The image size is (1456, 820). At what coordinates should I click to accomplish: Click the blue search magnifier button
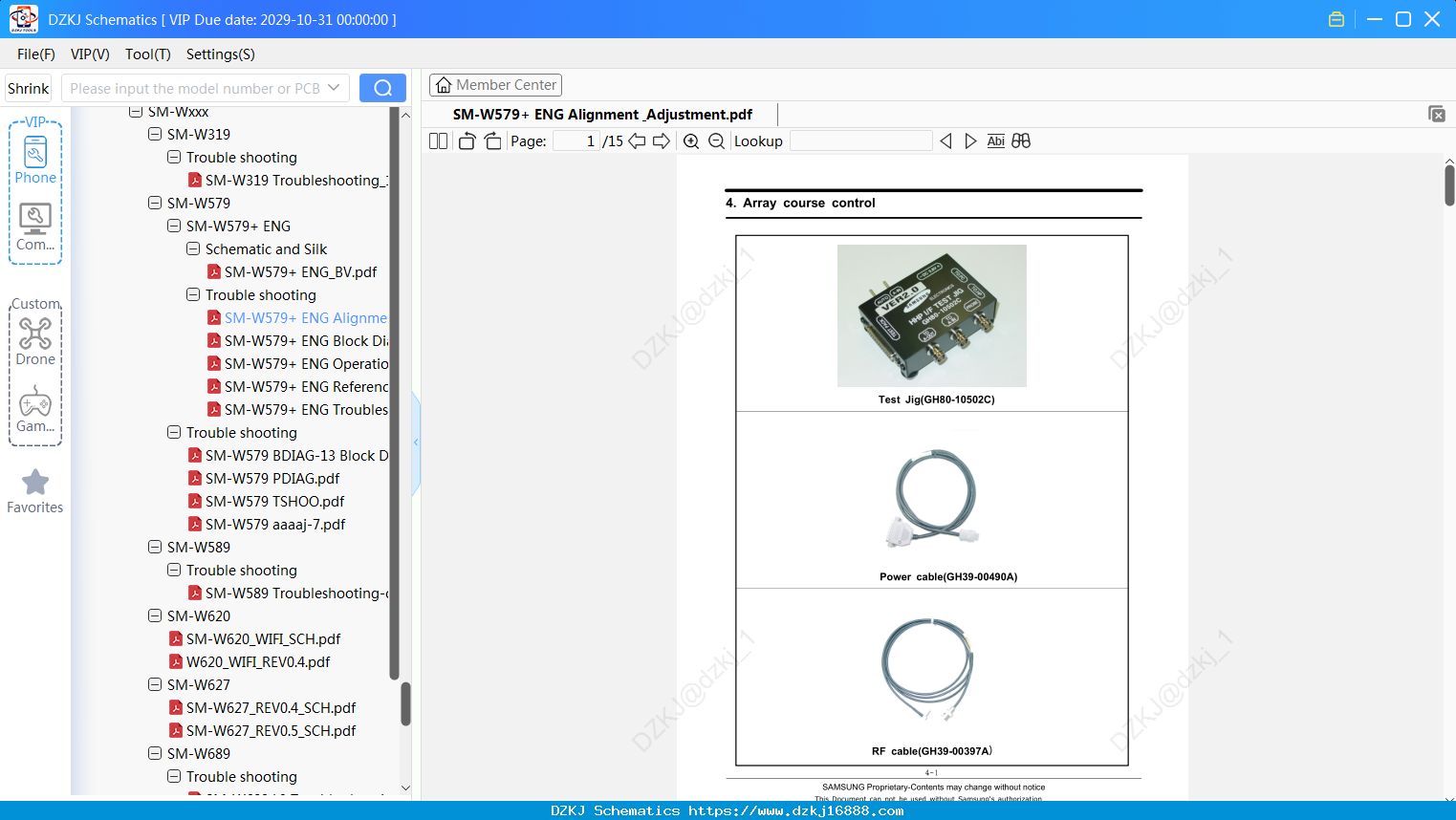pos(382,88)
